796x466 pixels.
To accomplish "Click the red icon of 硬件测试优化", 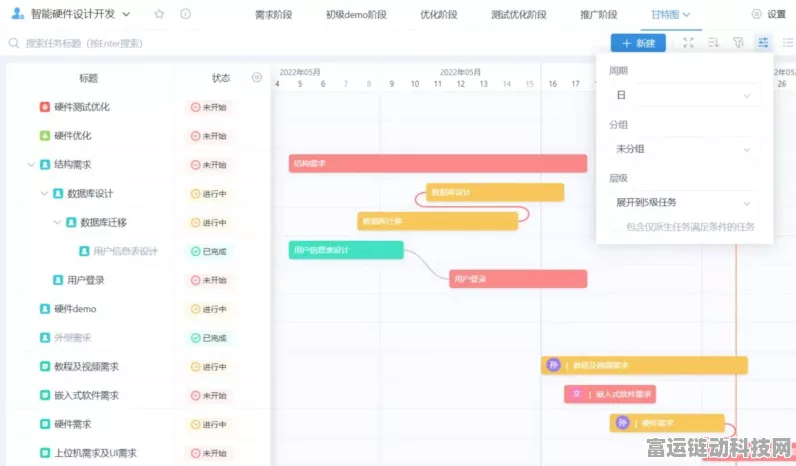I will pos(45,107).
